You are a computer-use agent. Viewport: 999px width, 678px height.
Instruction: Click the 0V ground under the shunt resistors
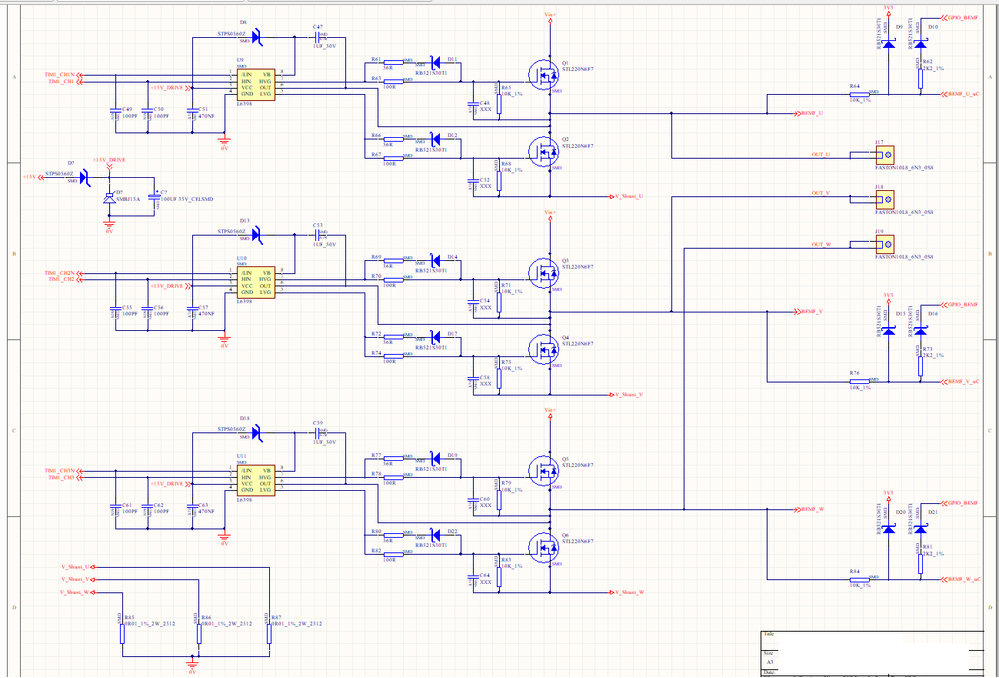(192, 665)
